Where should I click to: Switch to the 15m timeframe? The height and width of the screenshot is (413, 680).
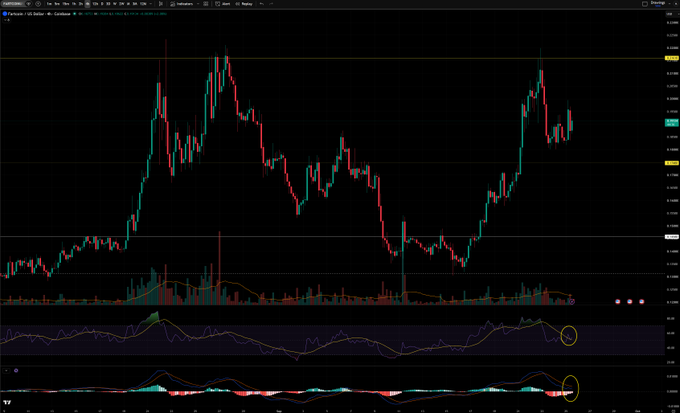pyautogui.click(x=65, y=3)
